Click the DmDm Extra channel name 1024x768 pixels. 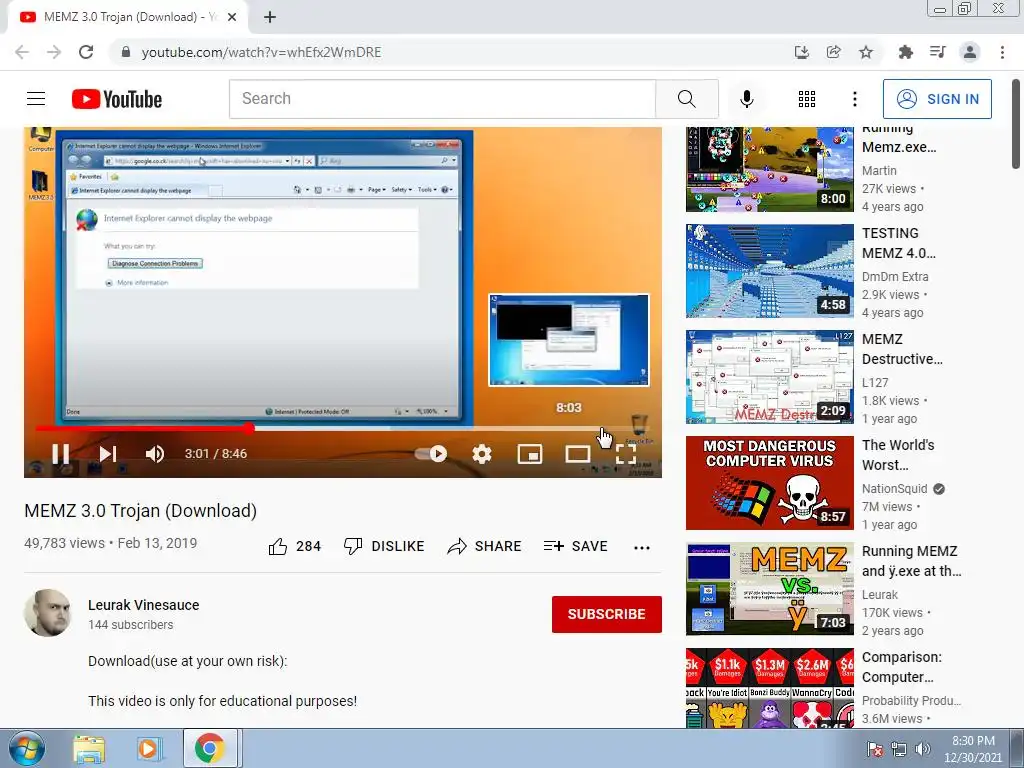pyautogui.click(x=895, y=276)
